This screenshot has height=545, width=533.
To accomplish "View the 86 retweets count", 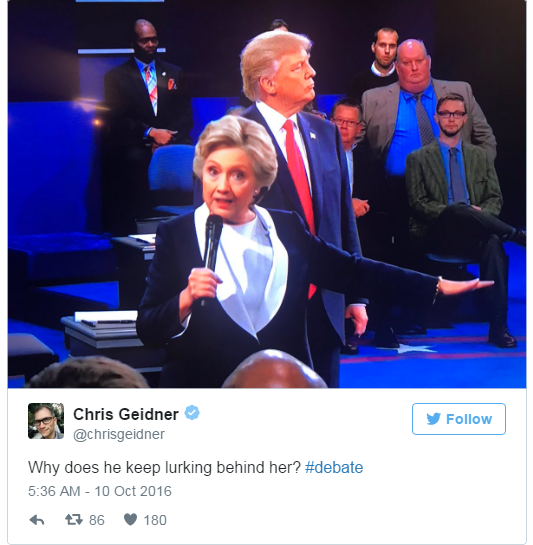I will (x=97, y=520).
